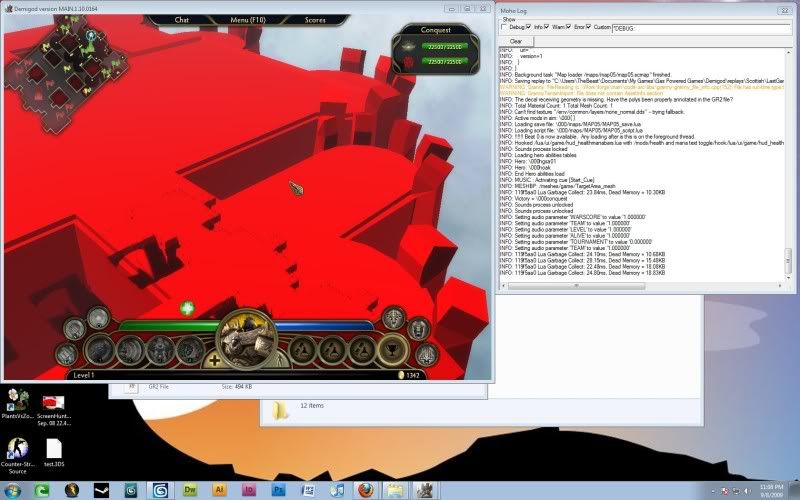Click the top Conquest citadel health bar
The width and height of the screenshot is (800, 500).
(444, 47)
